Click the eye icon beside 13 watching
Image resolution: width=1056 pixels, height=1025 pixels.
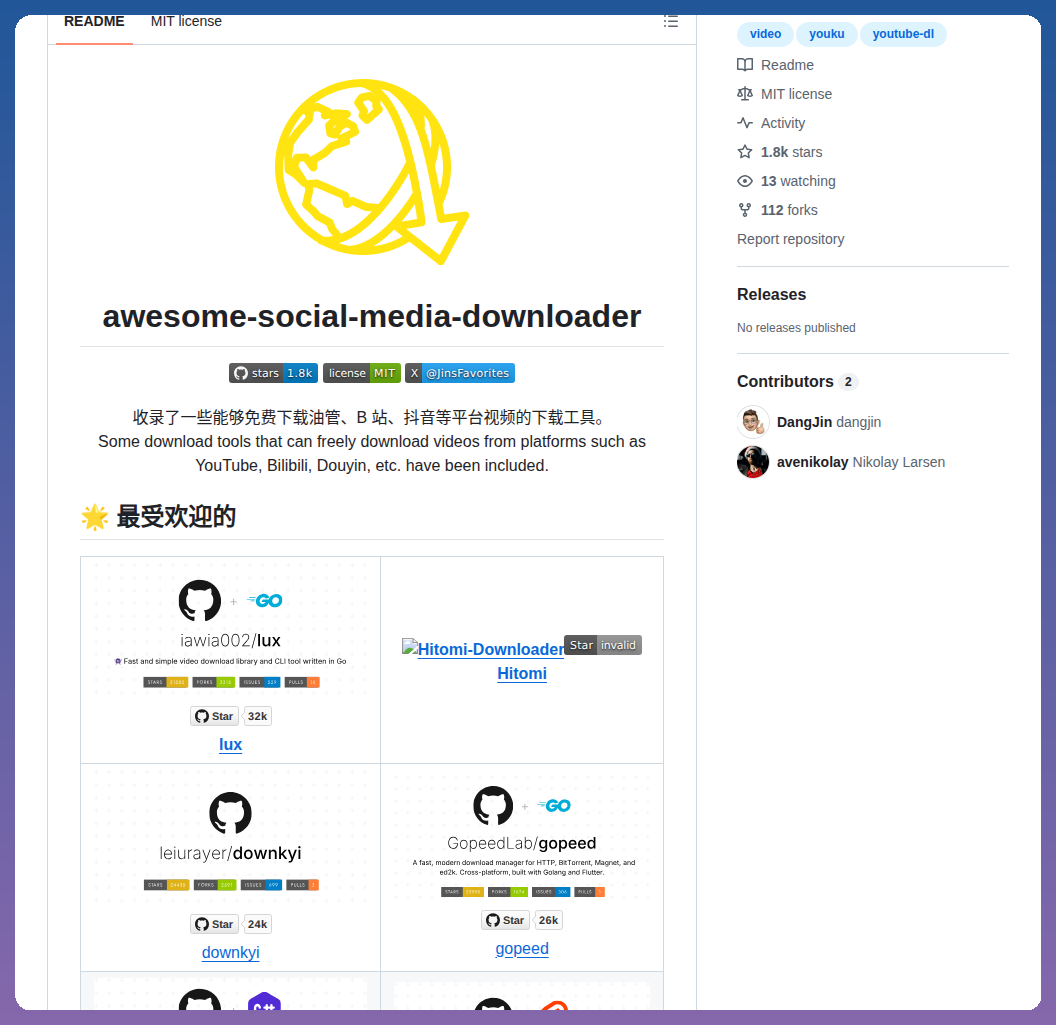pyautogui.click(x=745, y=180)
